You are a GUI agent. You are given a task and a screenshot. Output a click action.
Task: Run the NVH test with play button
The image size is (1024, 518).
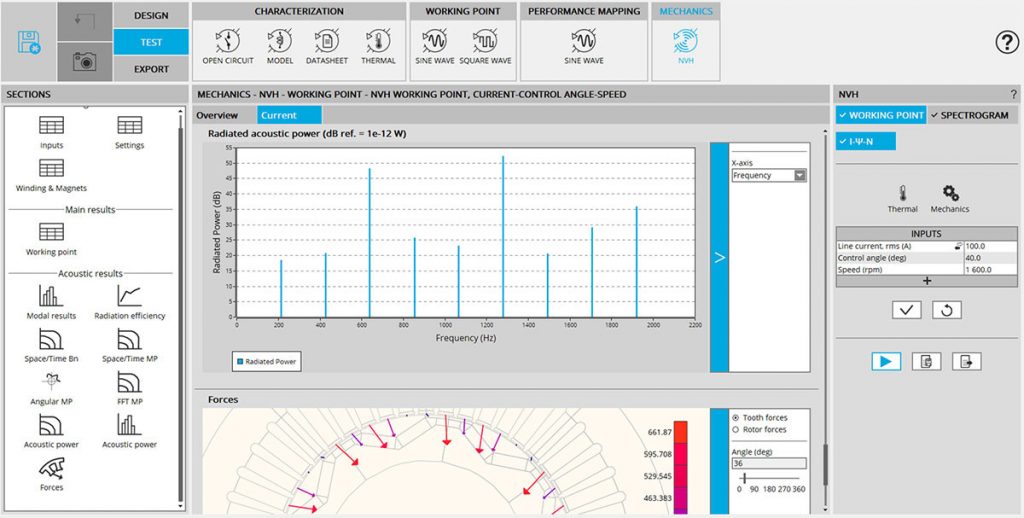tap(885, 361)
